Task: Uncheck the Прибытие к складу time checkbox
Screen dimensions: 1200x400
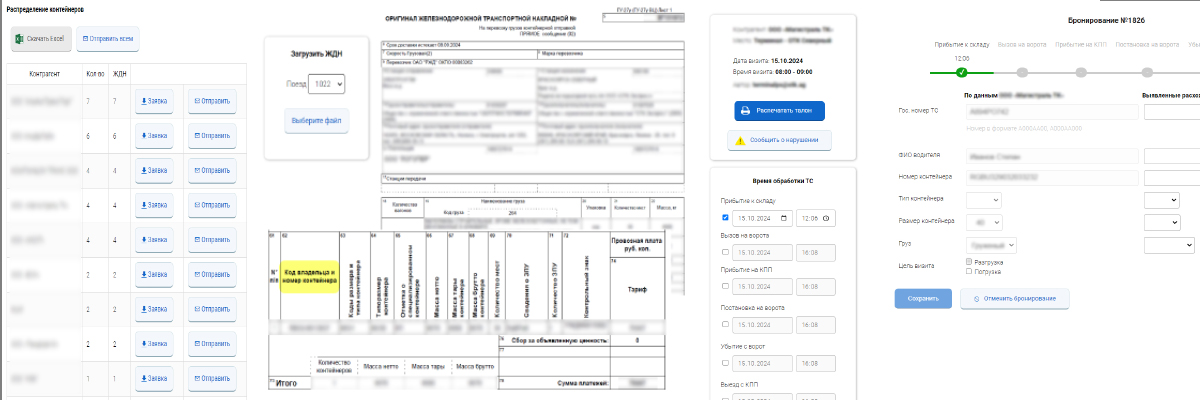Action: point(725,218)
